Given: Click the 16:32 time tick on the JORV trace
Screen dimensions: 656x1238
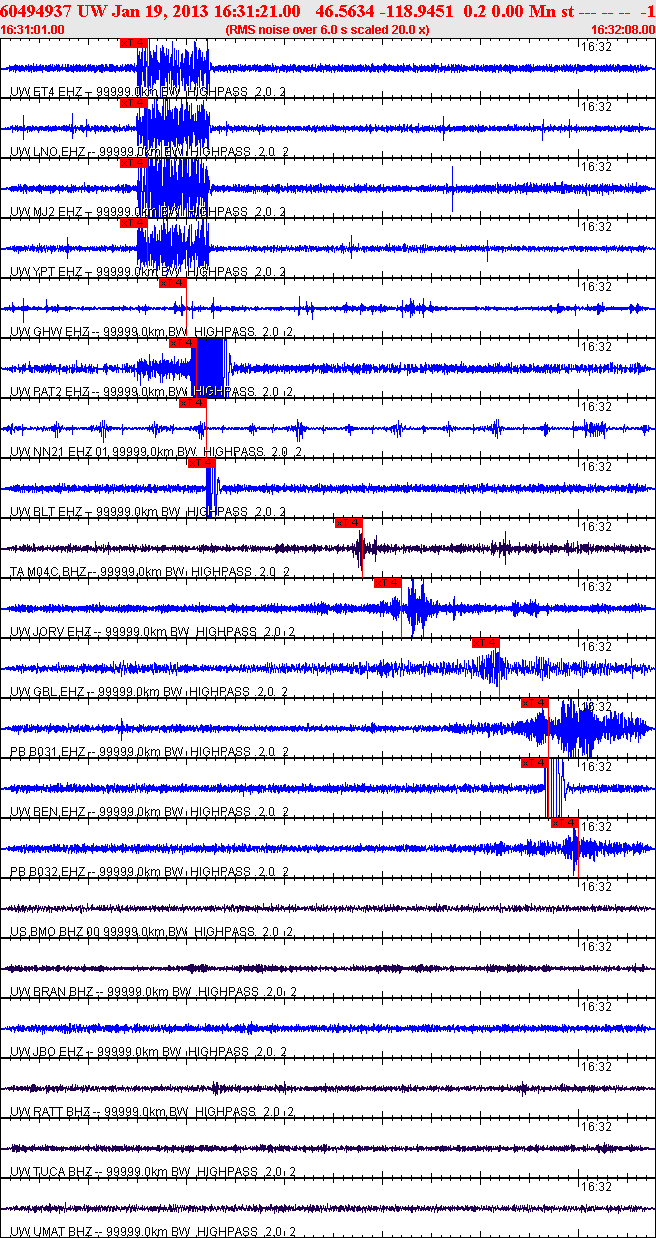Looking at the screenshot, I should (597, 586).
